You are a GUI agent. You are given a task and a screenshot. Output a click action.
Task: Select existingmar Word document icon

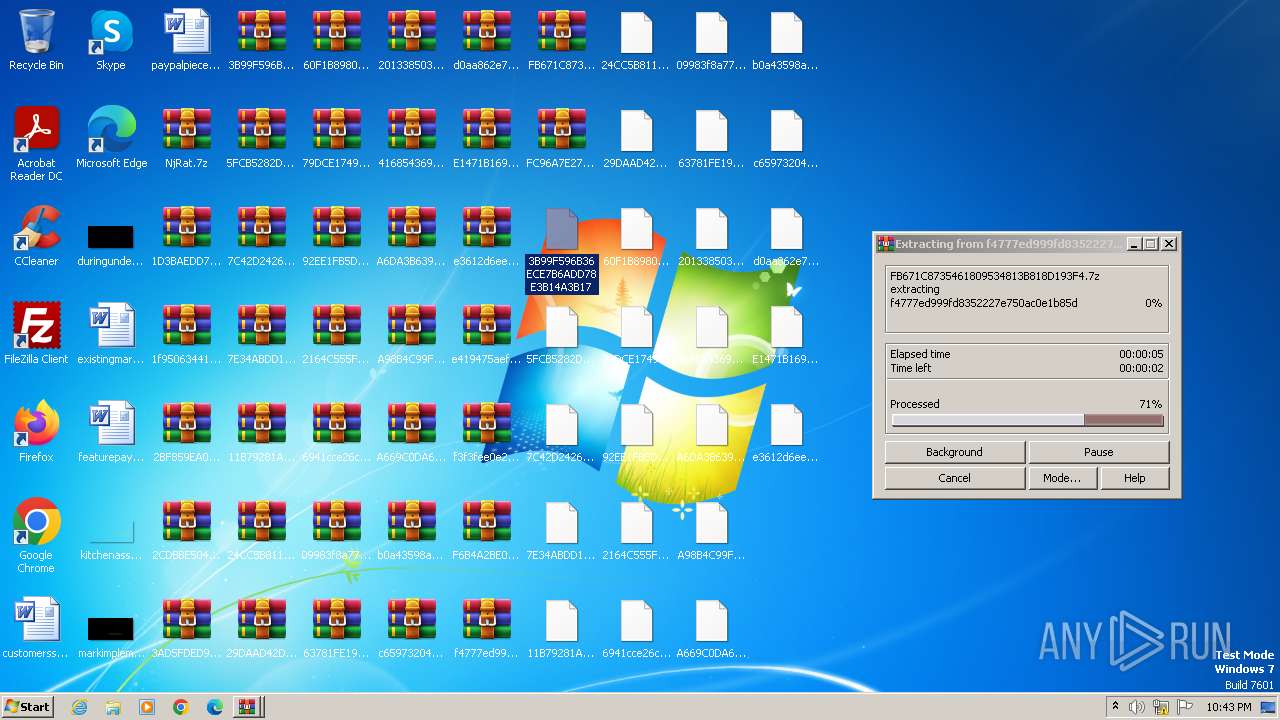pos(111,335)
